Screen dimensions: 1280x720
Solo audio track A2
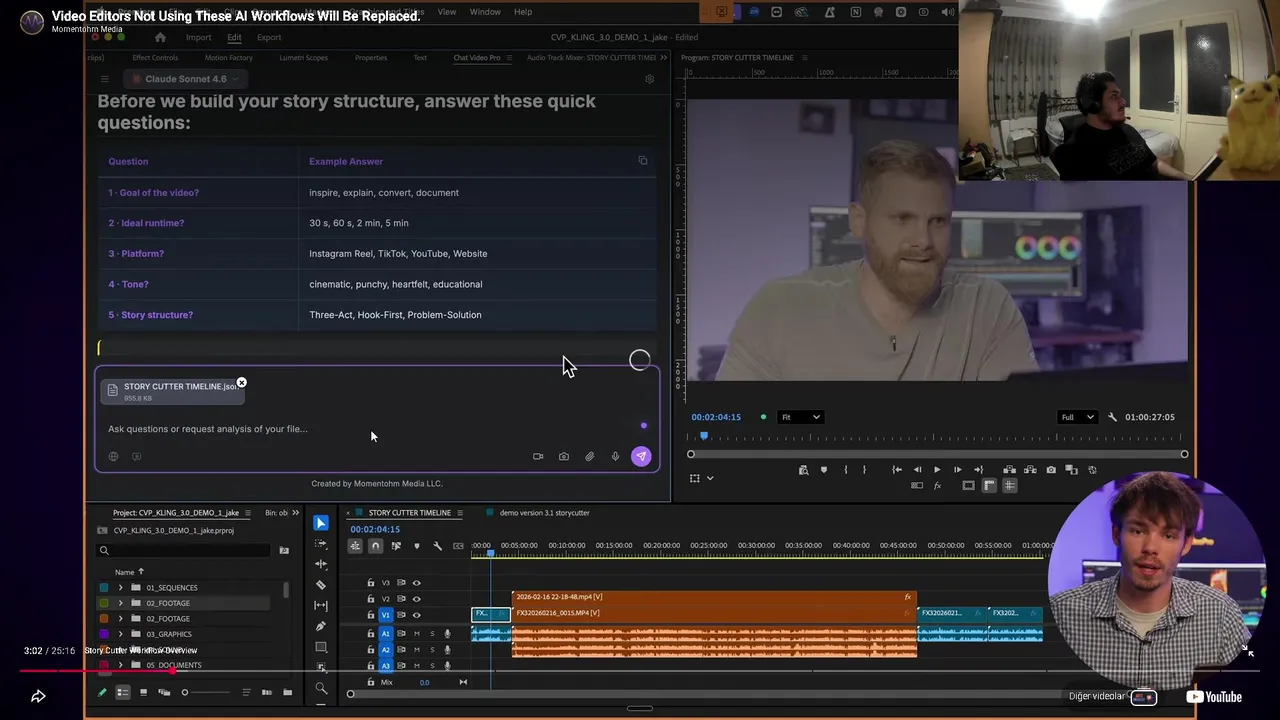click(432, 649)
